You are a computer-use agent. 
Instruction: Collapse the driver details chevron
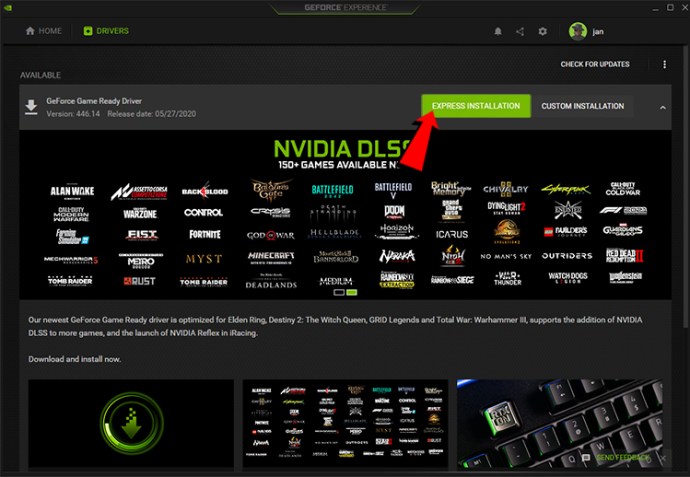[x=663, y=107]
